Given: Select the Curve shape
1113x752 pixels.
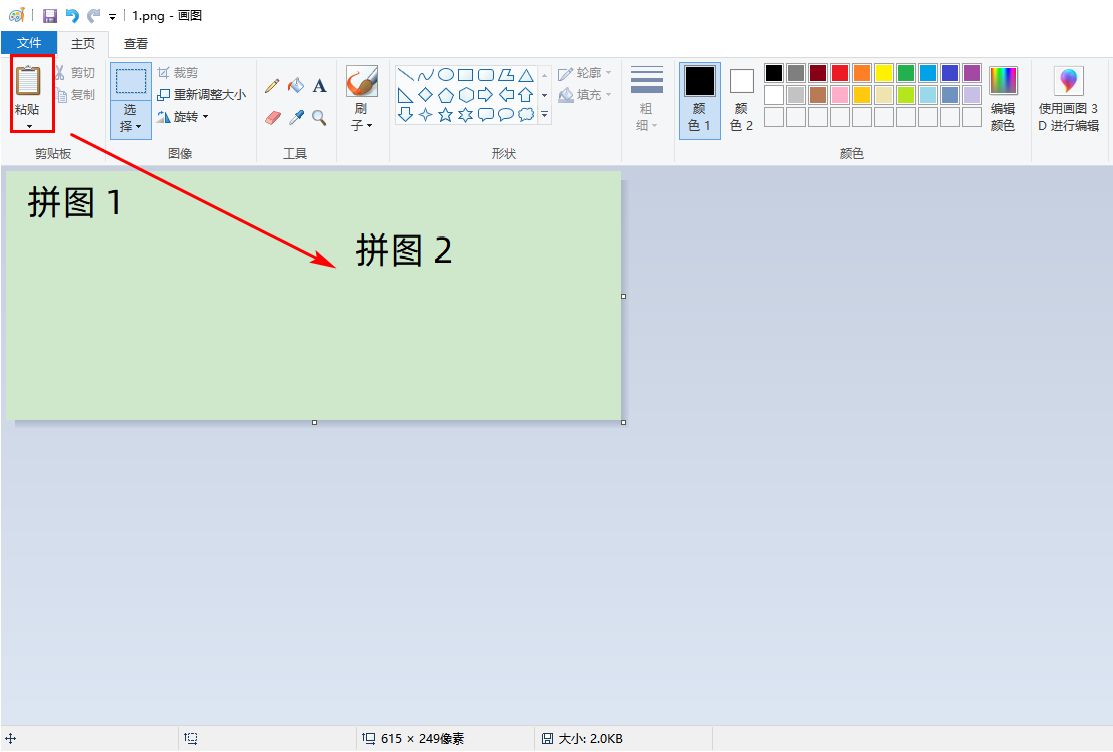Looking at the screenshot, I should [x=425, y=75].
